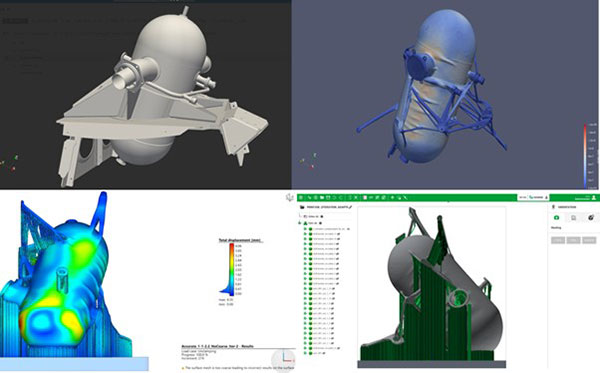Image resolution: width=600 pixels, height=373 pixels.
Task: Toggle visibility of the last tree item
Action: pos(324,353)
